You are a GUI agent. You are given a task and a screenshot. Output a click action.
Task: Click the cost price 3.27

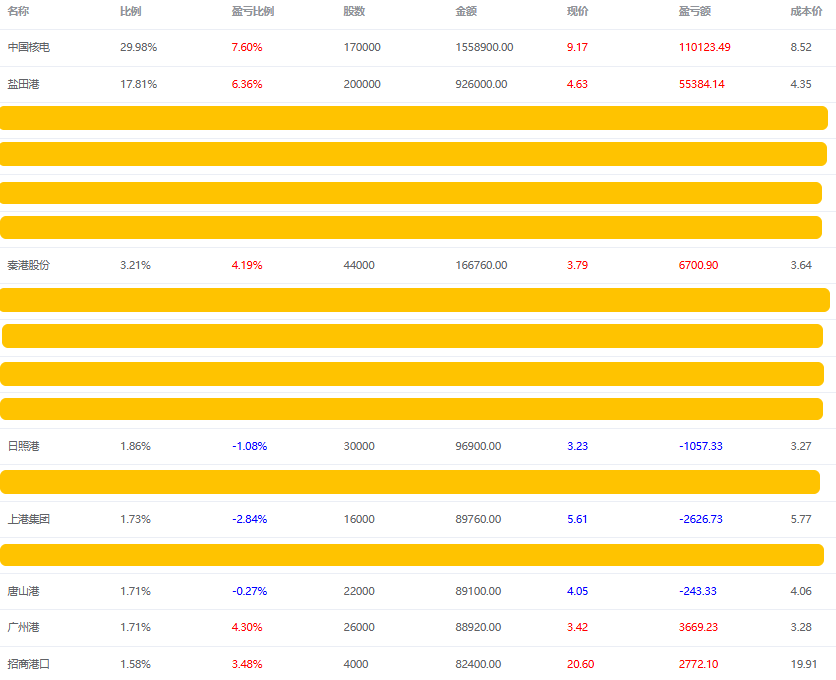click(801, 446)
